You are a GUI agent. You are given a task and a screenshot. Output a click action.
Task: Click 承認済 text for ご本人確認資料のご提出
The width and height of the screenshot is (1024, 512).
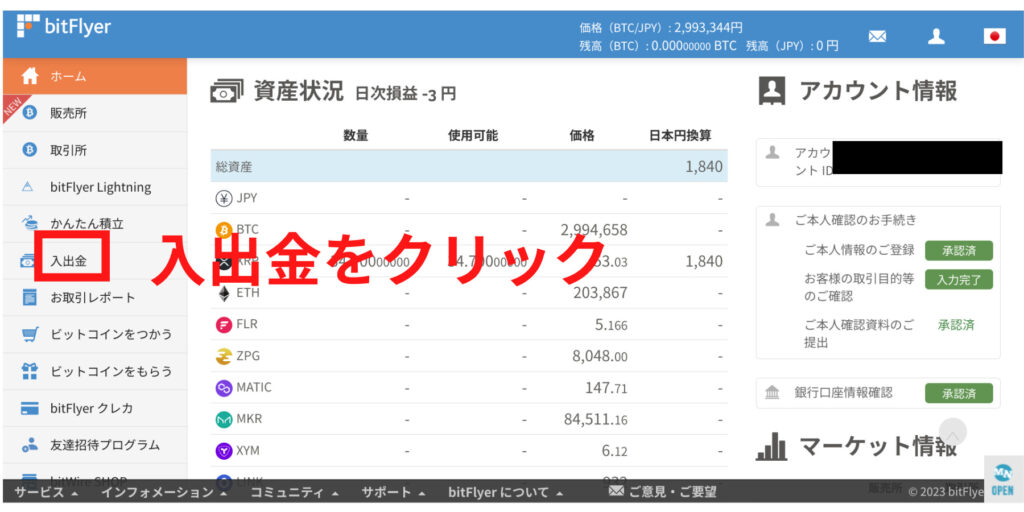[x=956, y=325]
